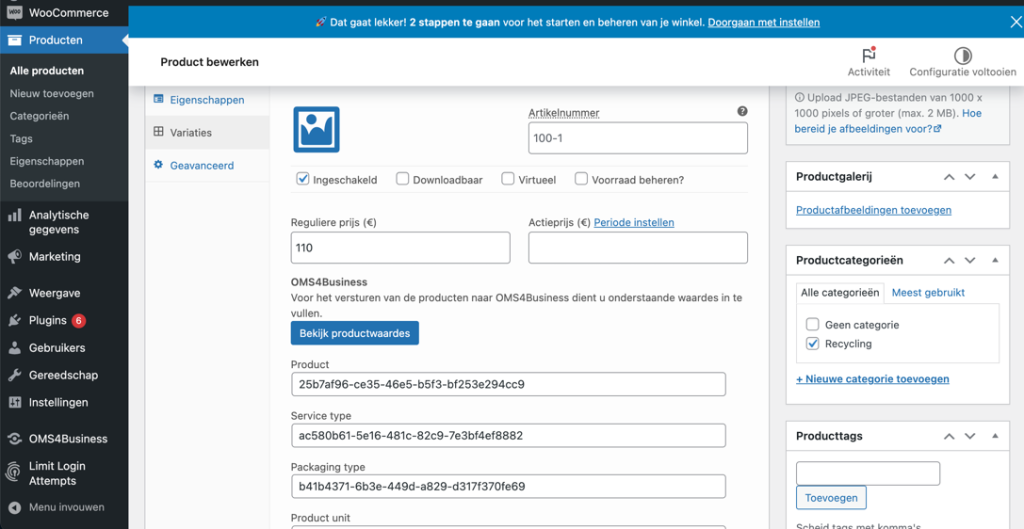The height and width of the screenshot is (529, 1024).
Task: Click the Activiteit flag icon
Action: [868, 56]
